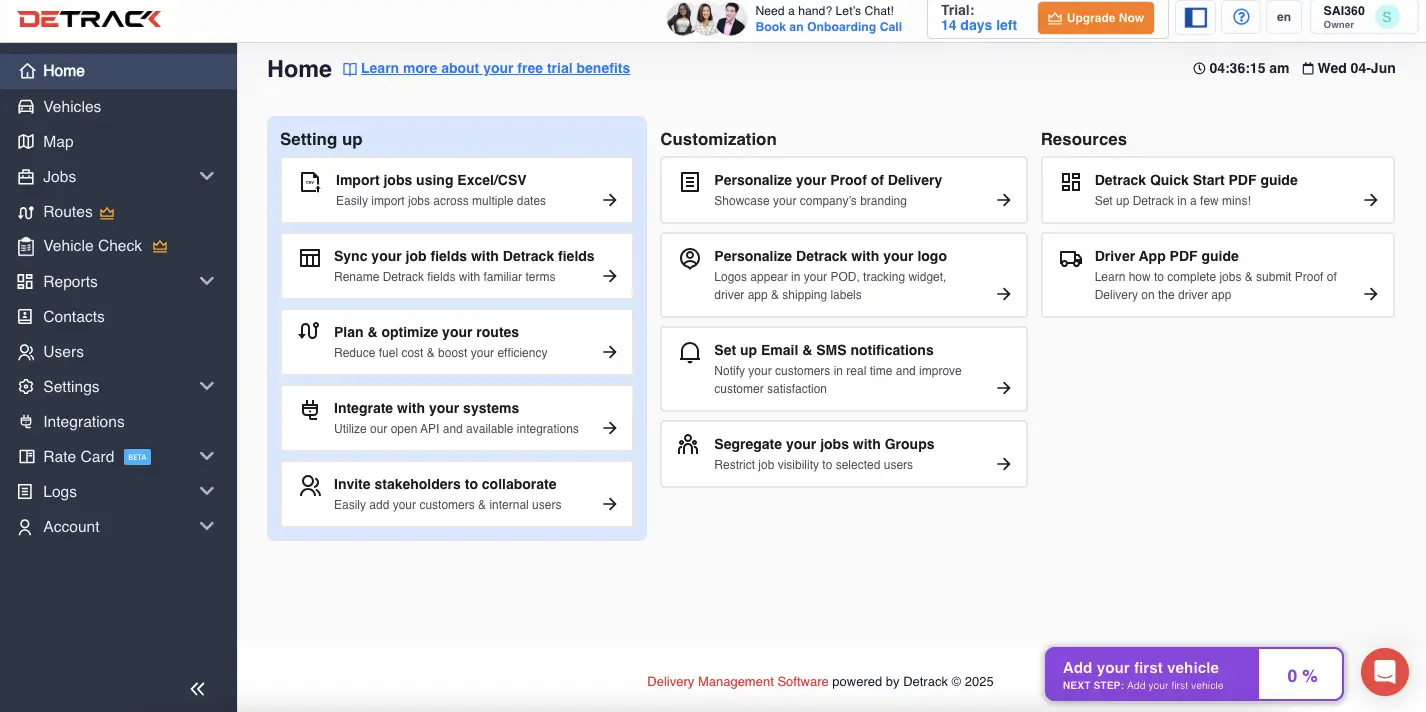The height and width of the screenshot is (712, 1426).
Task: Click the Rate Card icon
Action: 26,457
